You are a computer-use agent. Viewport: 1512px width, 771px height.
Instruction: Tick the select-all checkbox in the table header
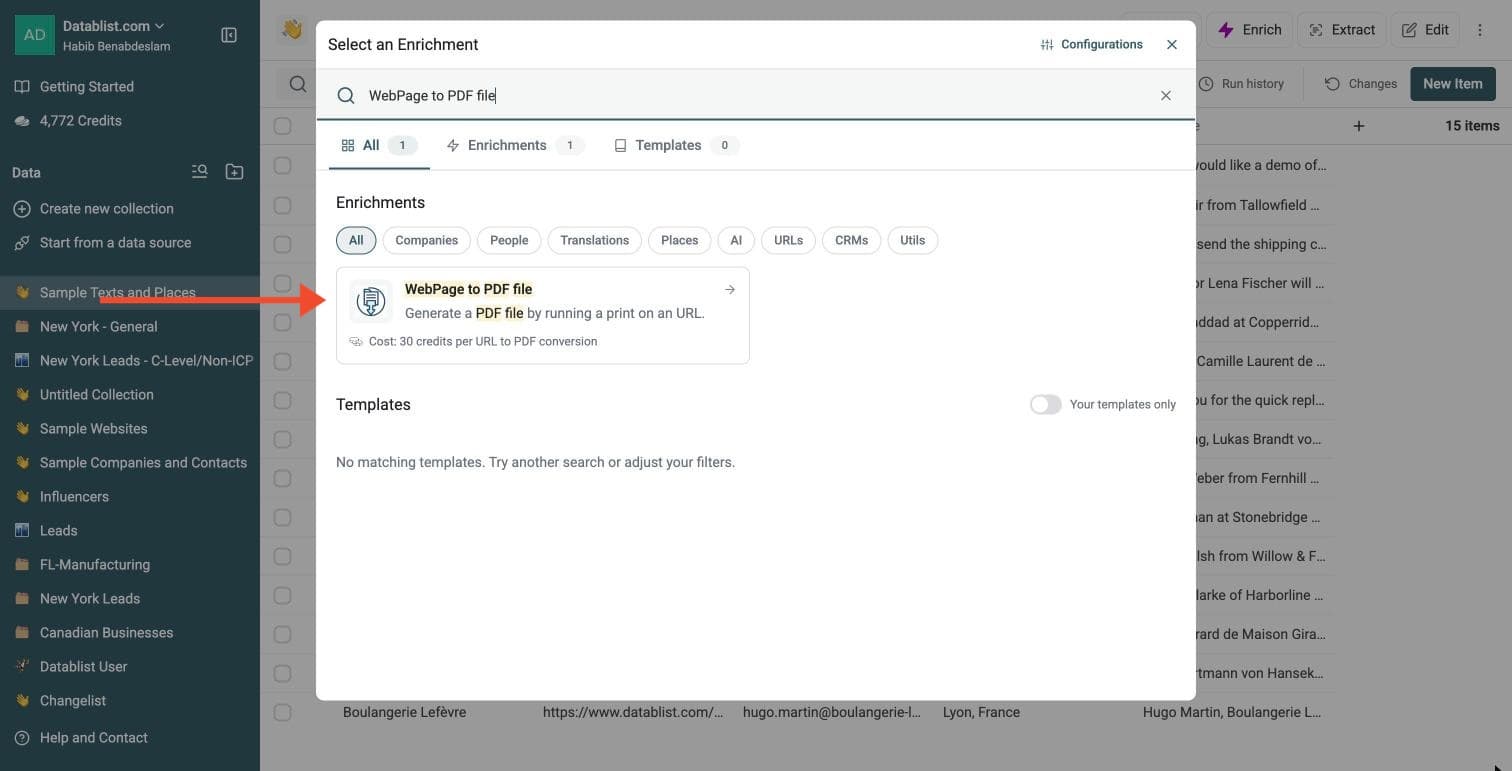point(283,126)
